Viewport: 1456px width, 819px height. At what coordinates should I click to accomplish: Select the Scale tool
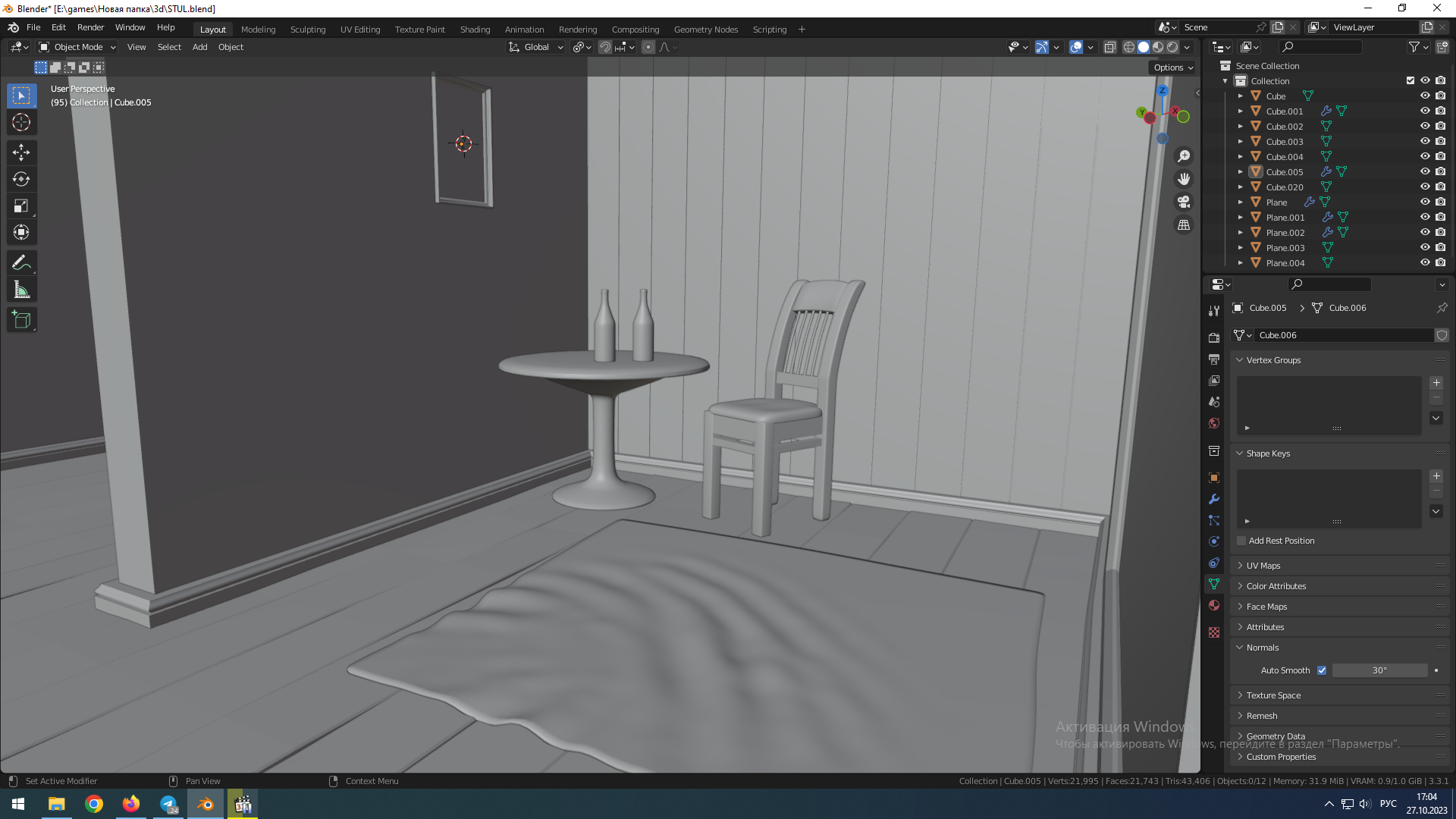pyautogui.click(x=21, y=206)
